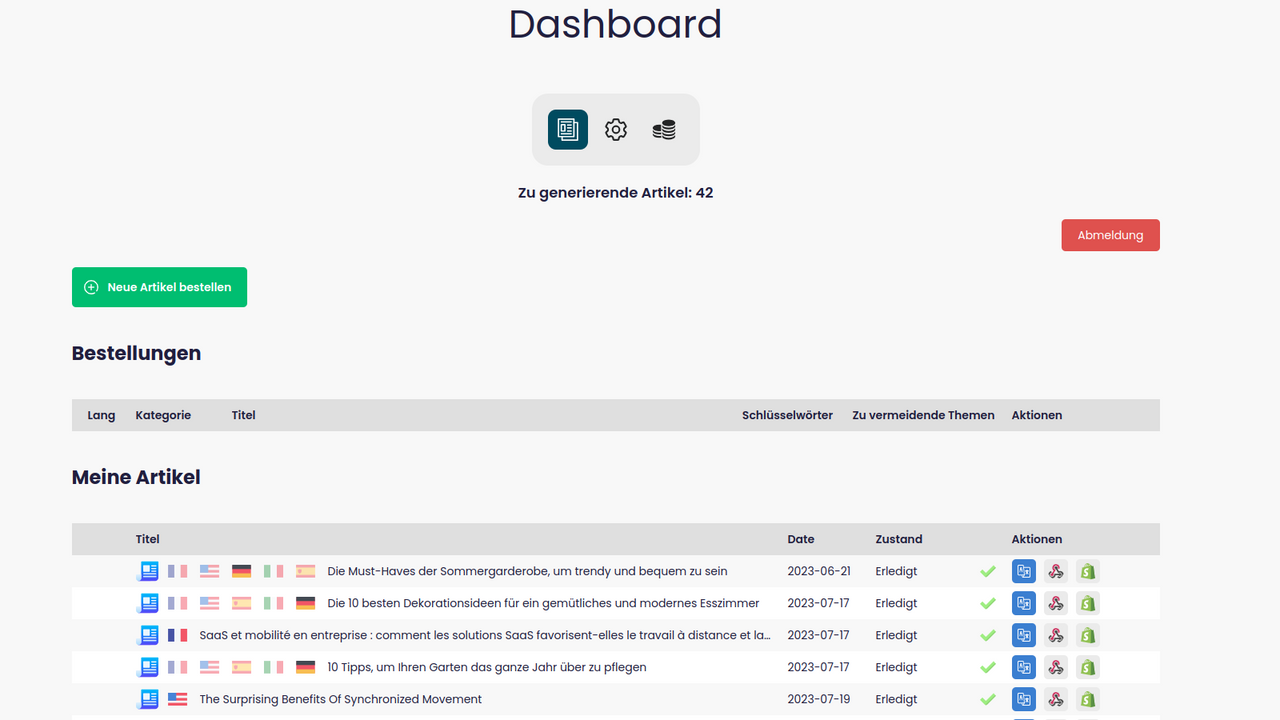Viewport: 1280px width, 720px height.
Task: Click the Abmeldung logout button
Action: (1110, 235)
